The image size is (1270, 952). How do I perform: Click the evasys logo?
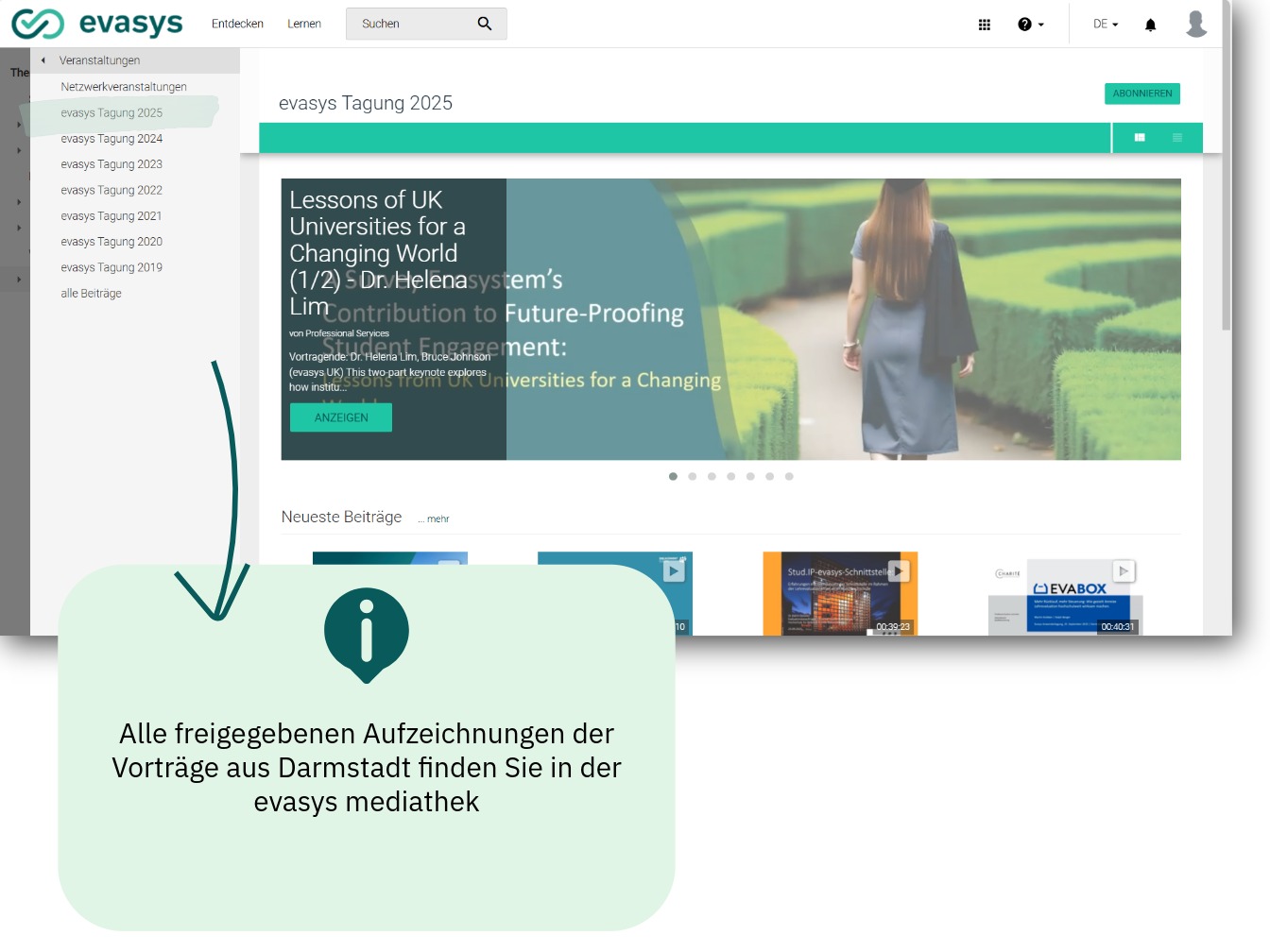(97, 24)
